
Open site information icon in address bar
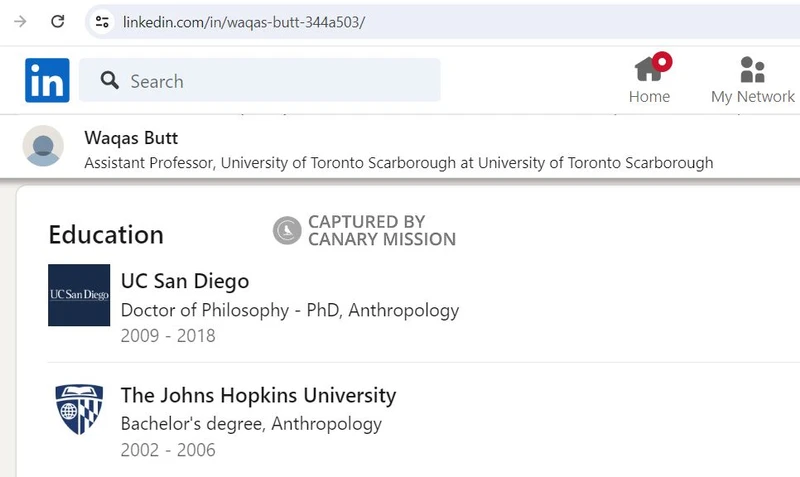[x=102, y=22]
